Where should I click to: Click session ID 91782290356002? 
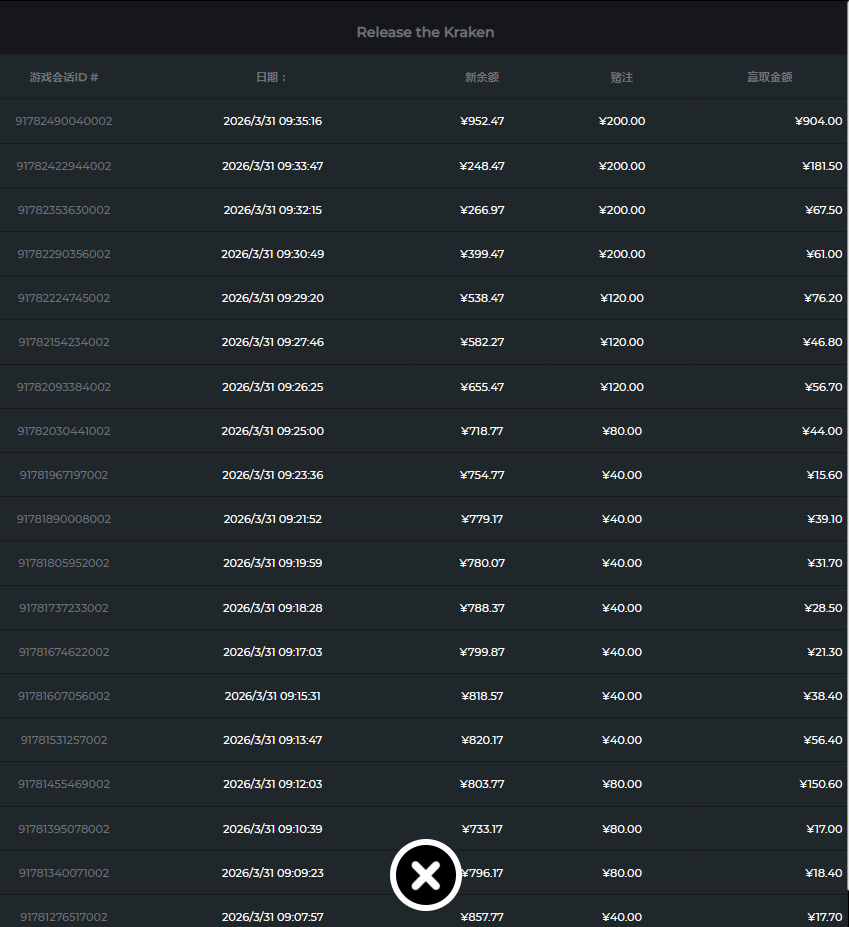(x=64, y=254)
